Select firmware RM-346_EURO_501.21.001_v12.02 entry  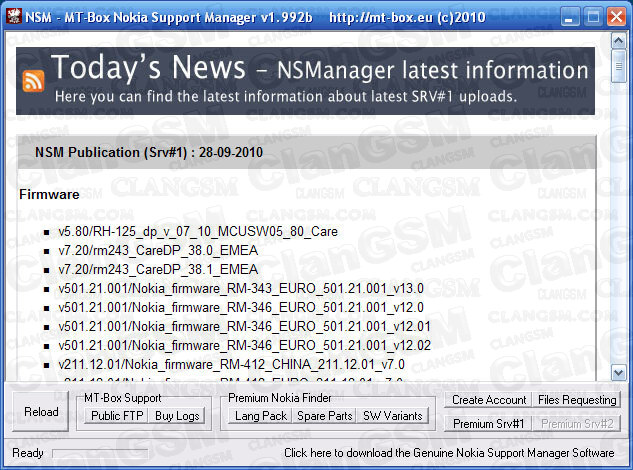pos(244,346)
